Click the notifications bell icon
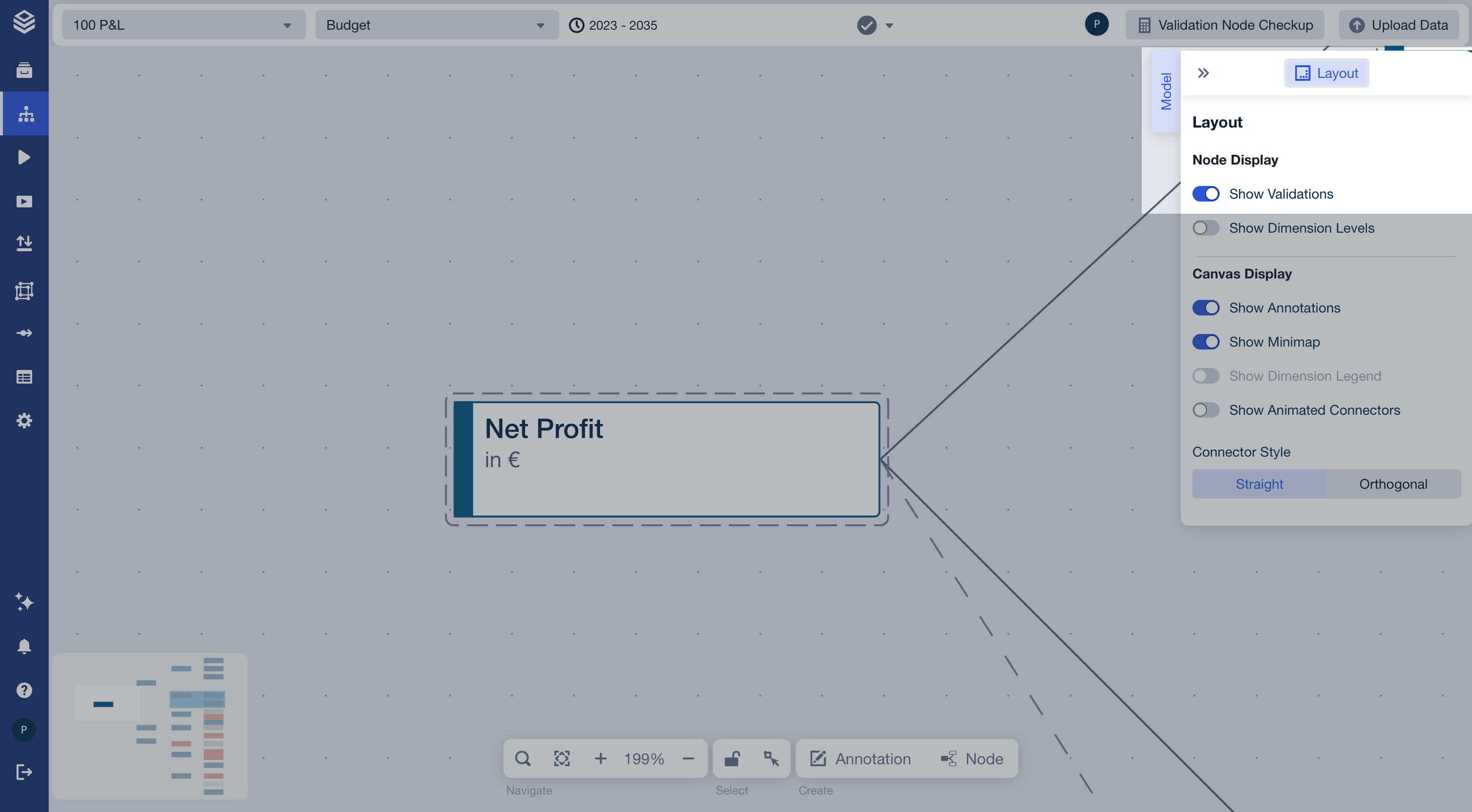 23,646
